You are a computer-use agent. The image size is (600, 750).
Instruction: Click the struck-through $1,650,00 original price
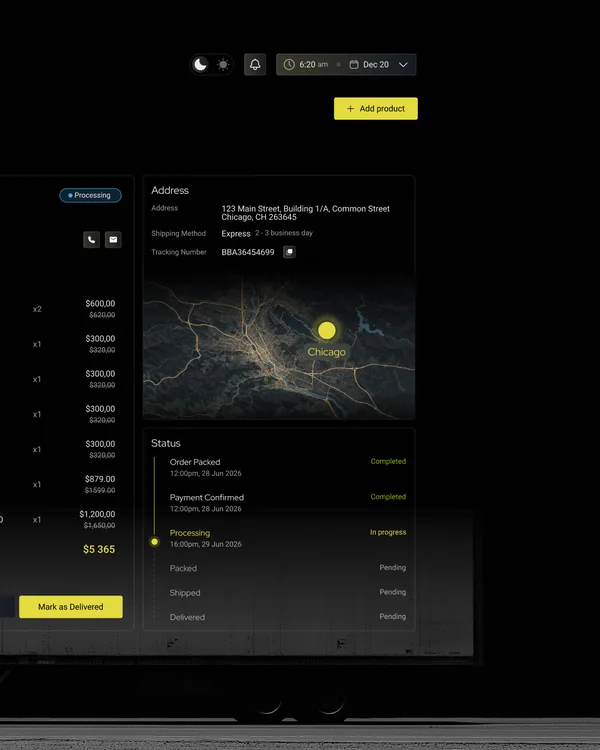point(100,525)
